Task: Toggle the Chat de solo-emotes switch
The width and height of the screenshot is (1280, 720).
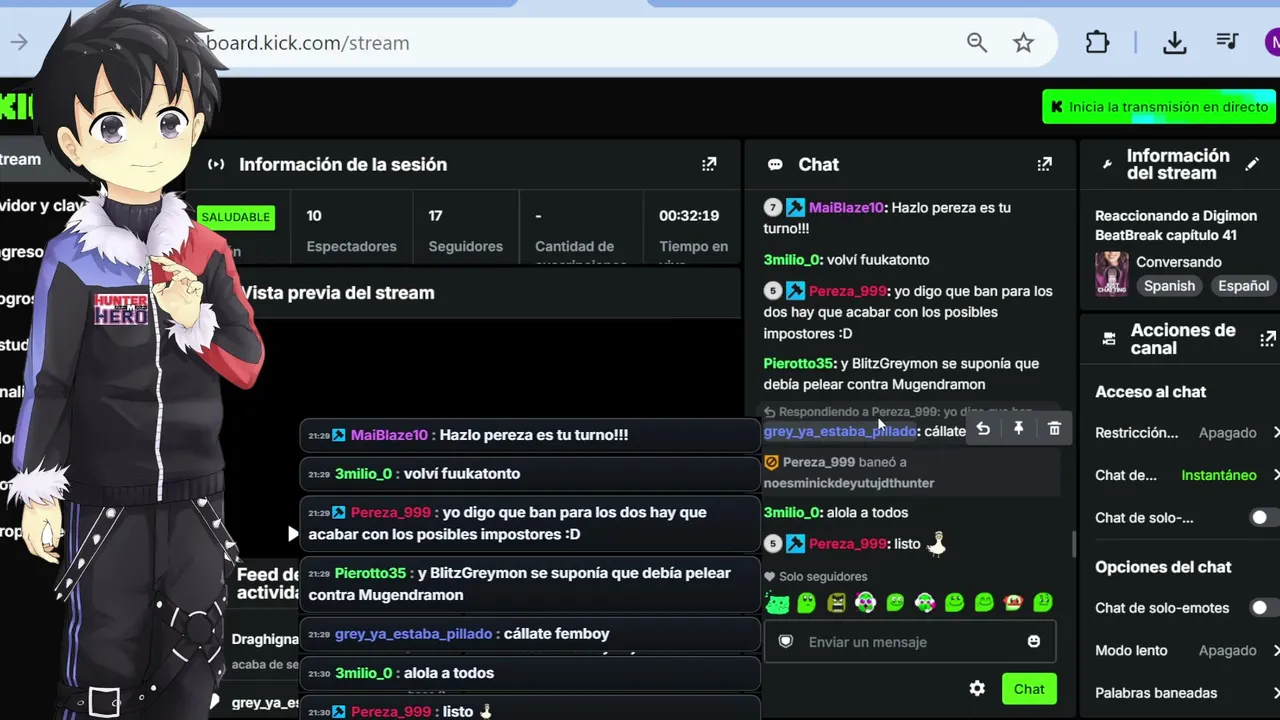Action: pos(1264,608)
